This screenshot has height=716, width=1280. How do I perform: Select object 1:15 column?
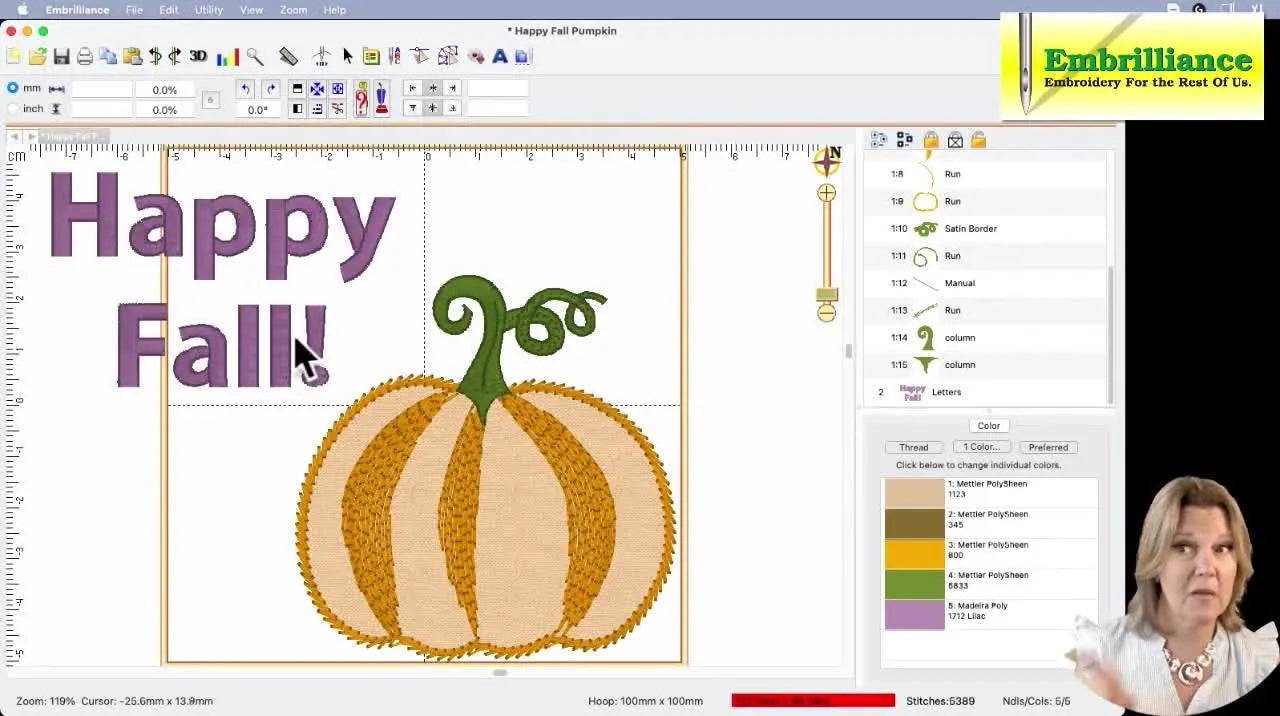point(986,365)
